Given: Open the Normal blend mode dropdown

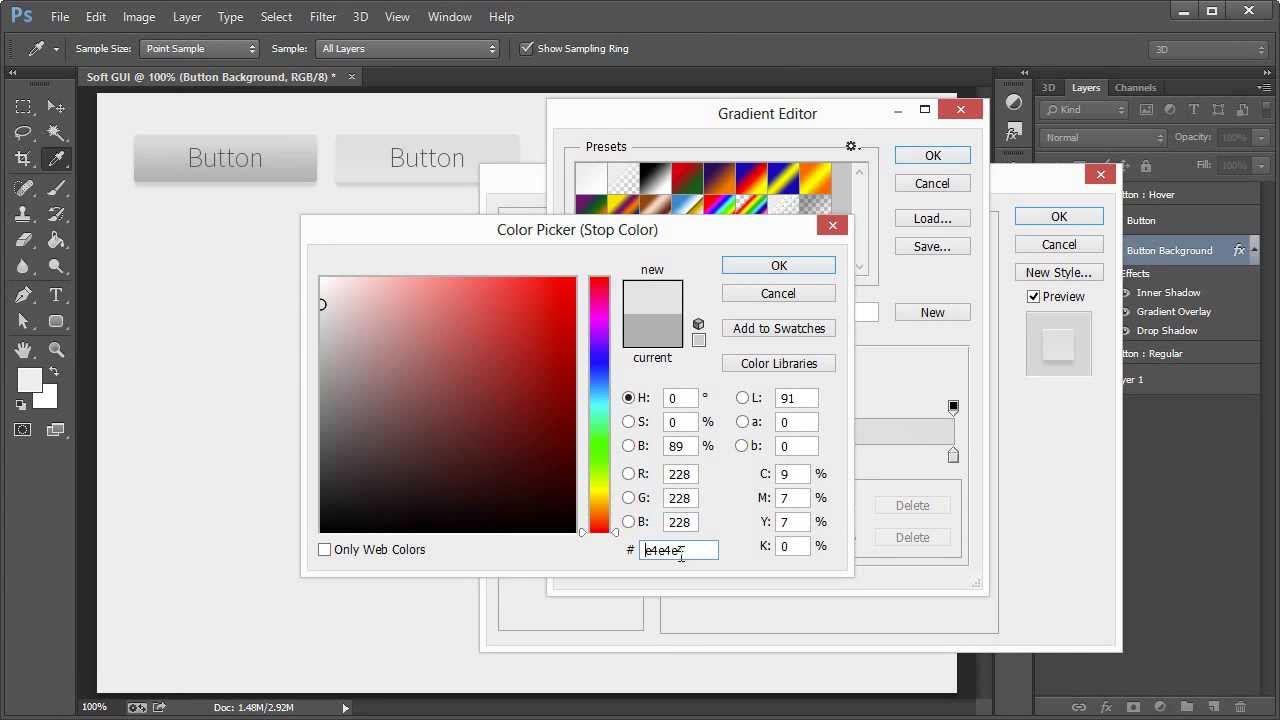Looking at the screenshot, I should 1103,137.
